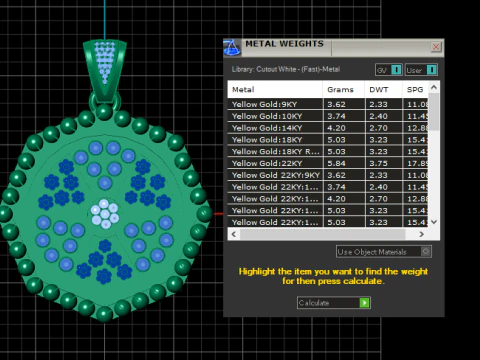Click the 2.40 DWT value for 10KY
Image resolution: width=480 pixels, height=360 pixels.
378,116
